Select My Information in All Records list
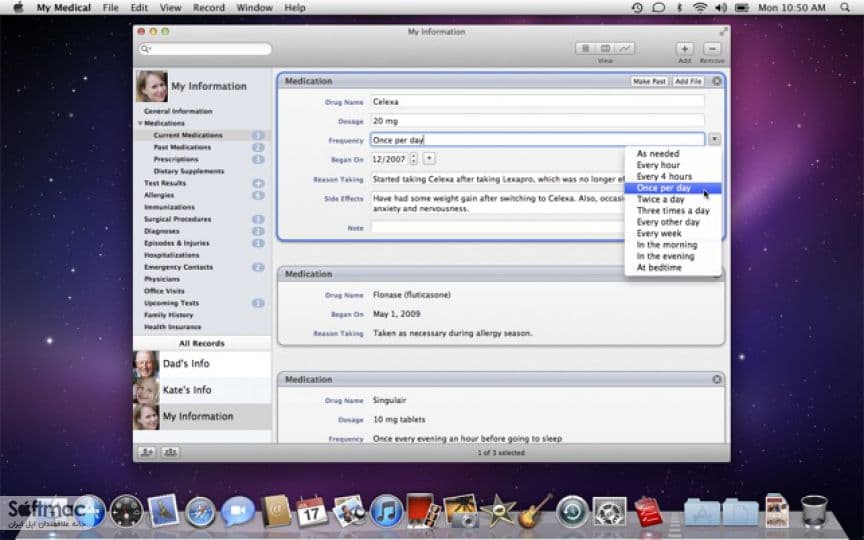The height and width of the screenshot is (540, 864). pos(202,417)
